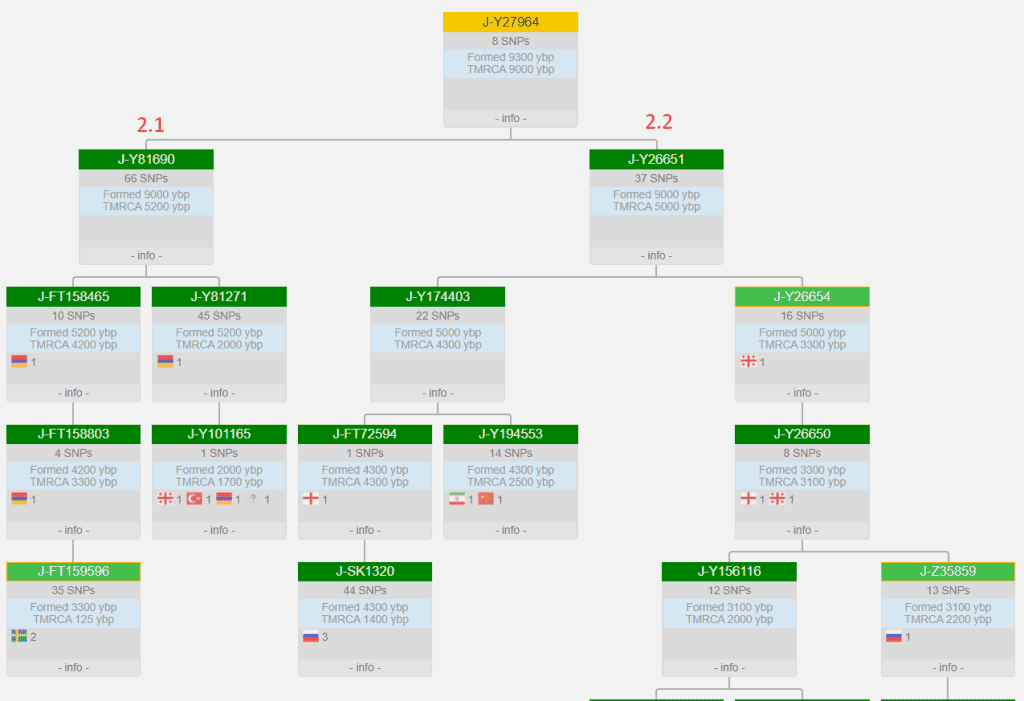Open info link of J-Y26650
This screenshot has width=1024, height=701.
coord(802,530)
